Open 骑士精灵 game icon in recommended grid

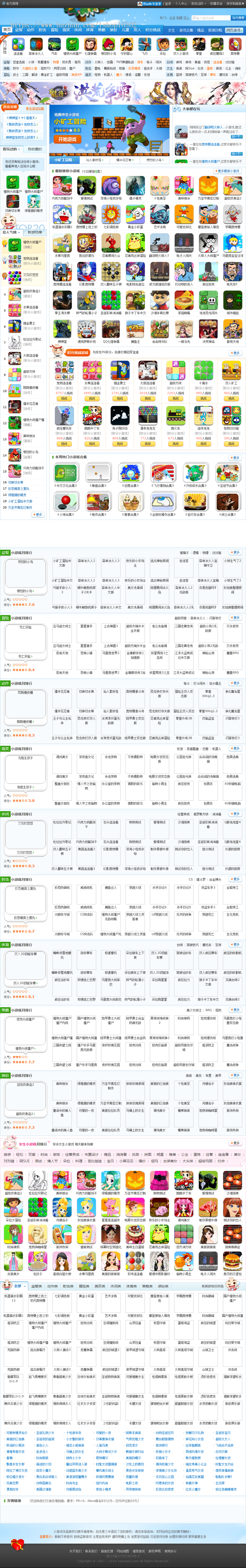click(136, 185)
